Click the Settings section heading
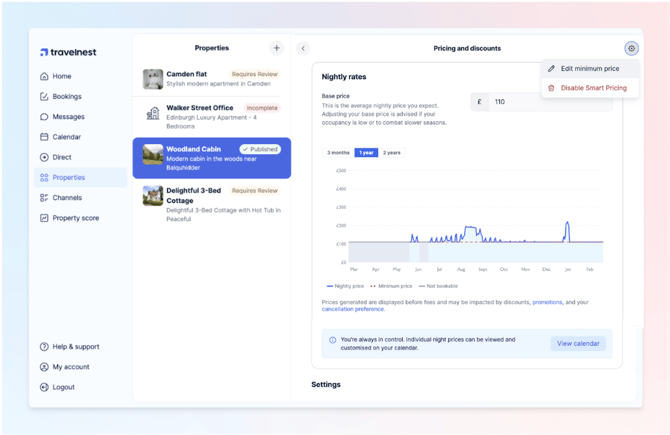Screen dimensions: 670x435 tap(326, 385)
